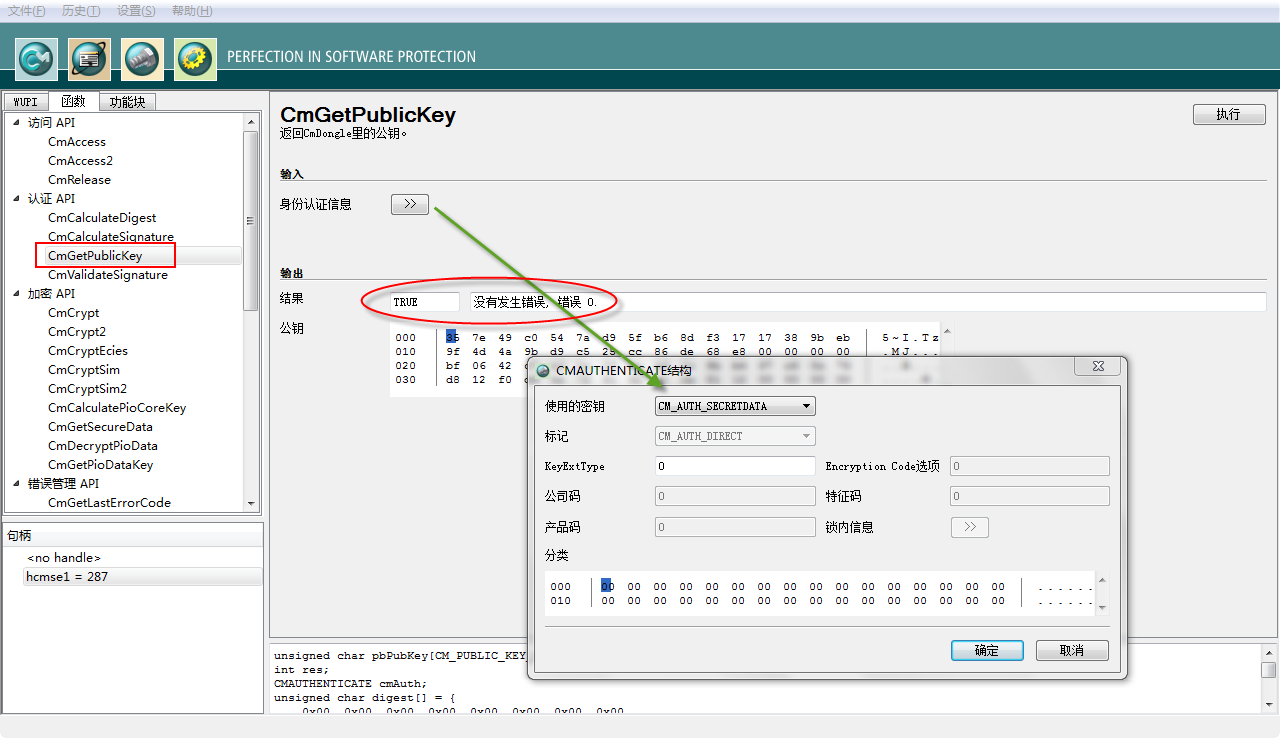
Task: Switch to the WUPI tab
Action: pyautogui.click(x=25, y=102)
